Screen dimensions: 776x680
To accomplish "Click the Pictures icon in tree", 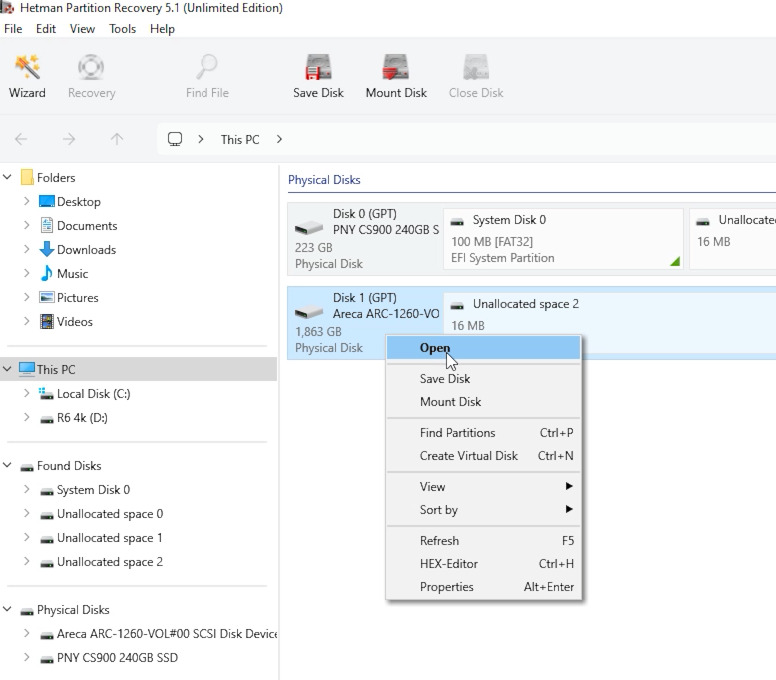I will [x=47, y=297].
